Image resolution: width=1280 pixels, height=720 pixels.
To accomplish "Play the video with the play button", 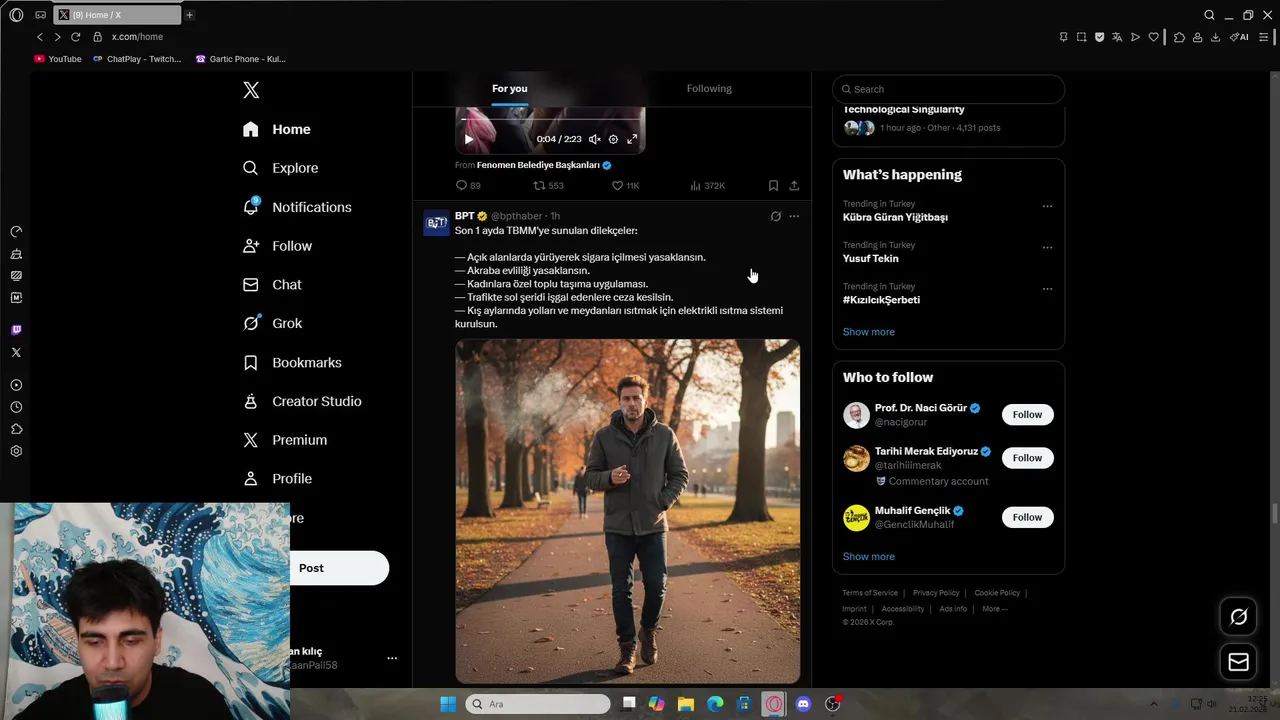I will (x=468, y=139).
